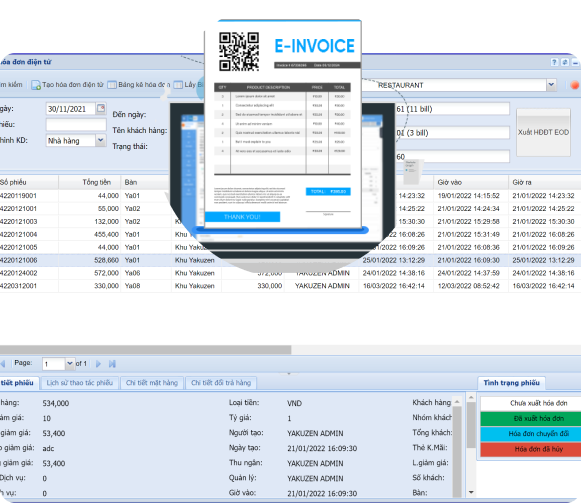Switch to Lịch sử thao tác phiếu tab
Image resolution: width=581 pixels, height=503 pixels.
80,383
